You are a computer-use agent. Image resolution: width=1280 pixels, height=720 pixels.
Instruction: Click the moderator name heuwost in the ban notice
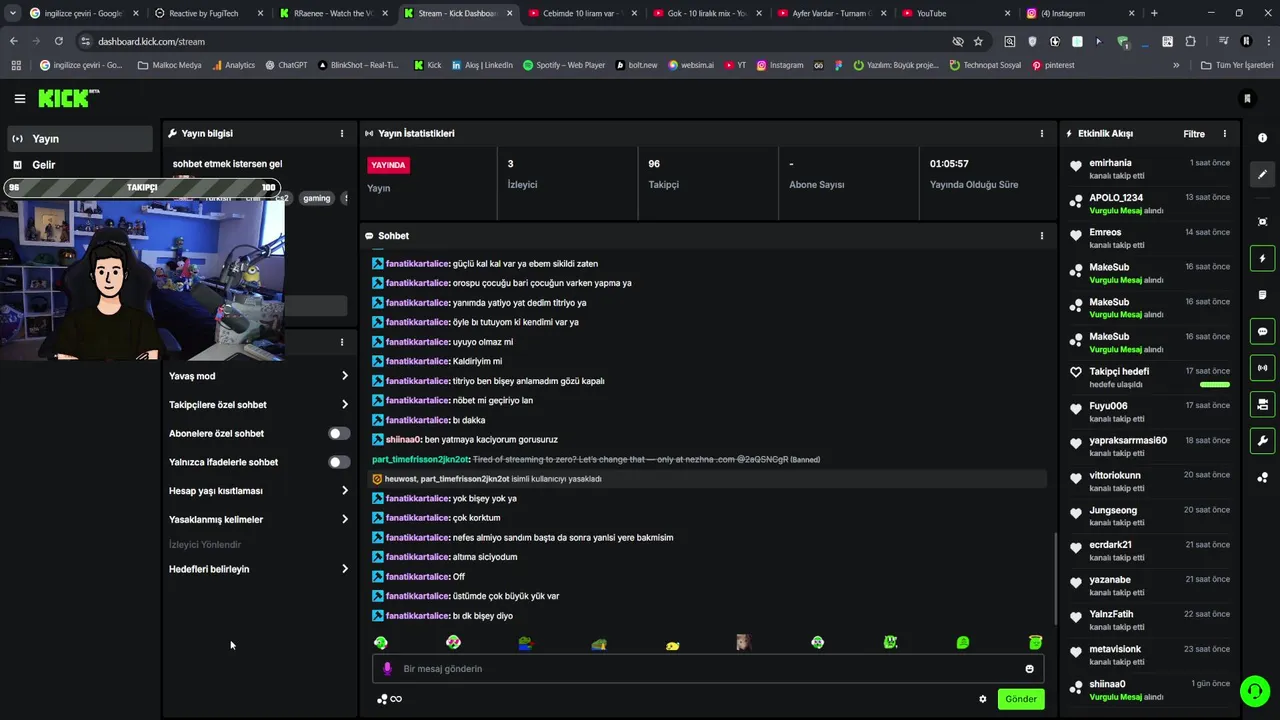pos(400,479)
